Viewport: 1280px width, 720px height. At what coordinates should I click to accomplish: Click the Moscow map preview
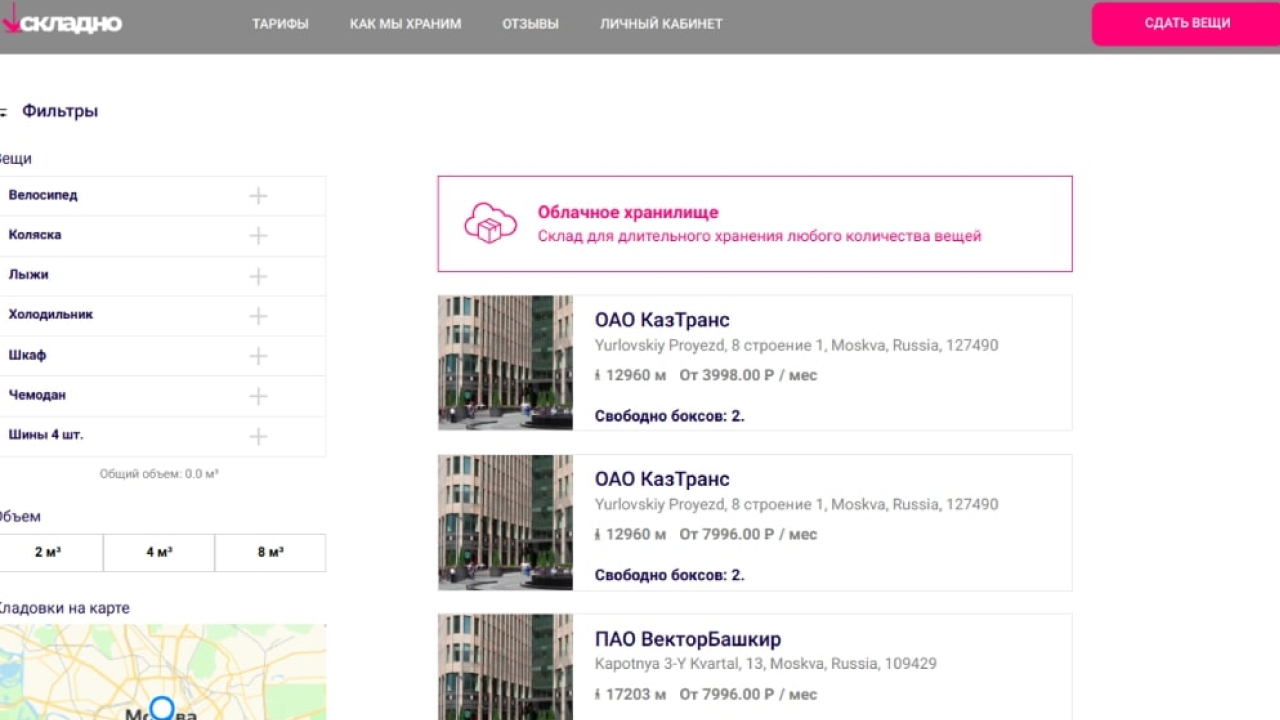(x=162, y=672)
